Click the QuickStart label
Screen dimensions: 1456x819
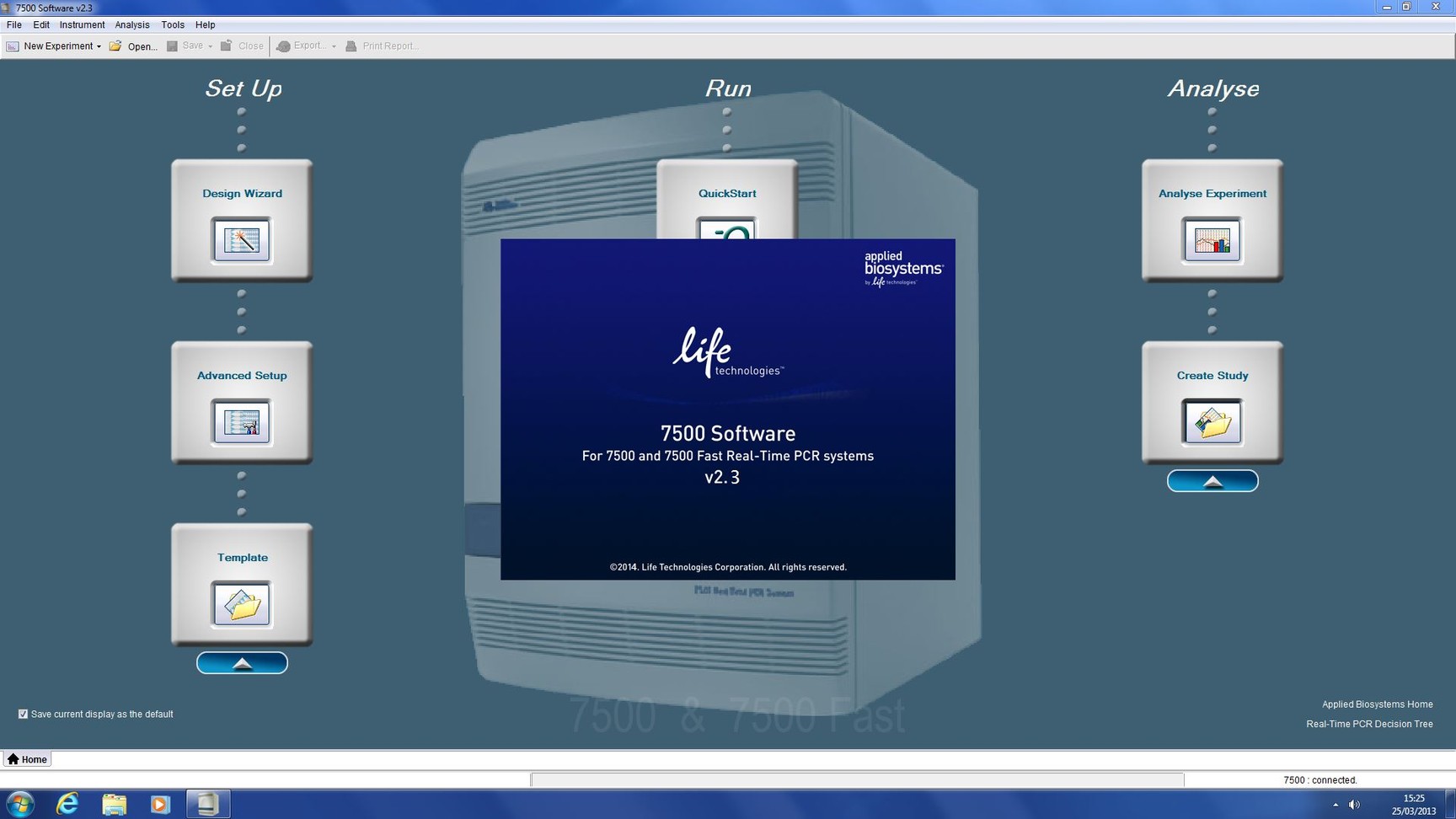click(726, 193)
